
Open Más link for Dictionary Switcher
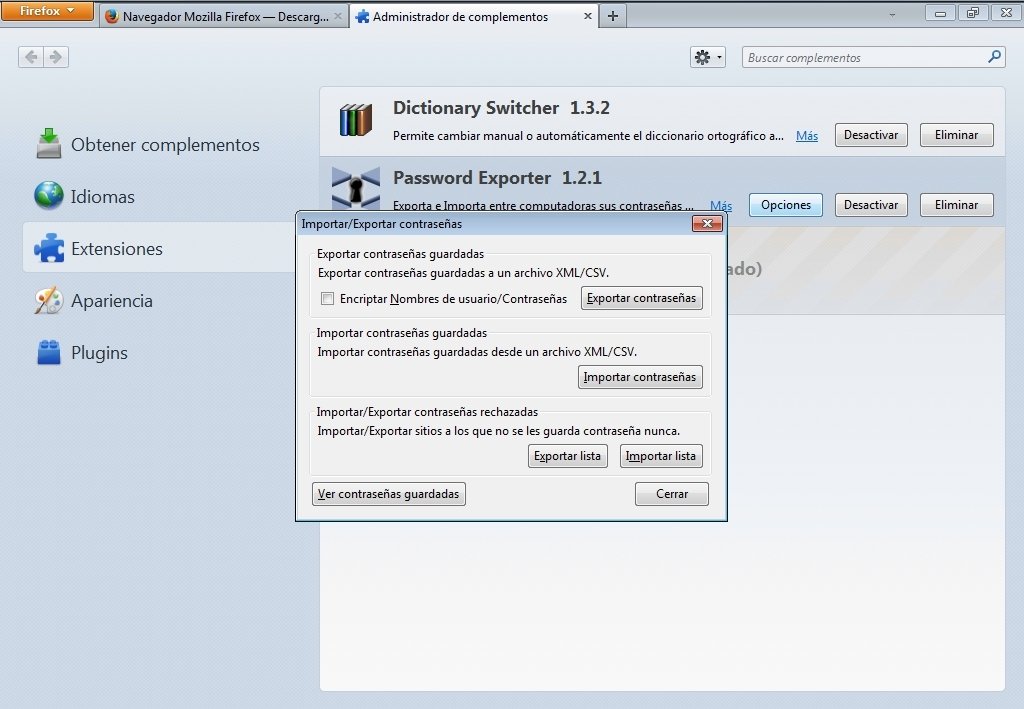pos(807,136)
